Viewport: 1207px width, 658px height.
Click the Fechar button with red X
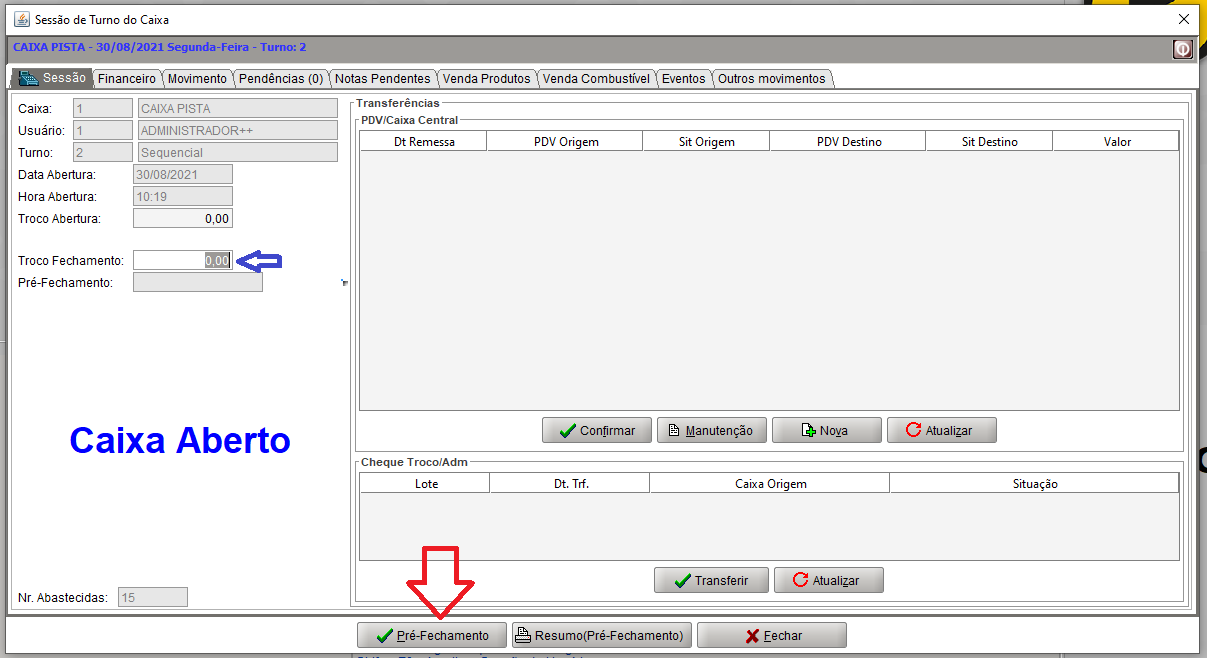pos(771,635)
